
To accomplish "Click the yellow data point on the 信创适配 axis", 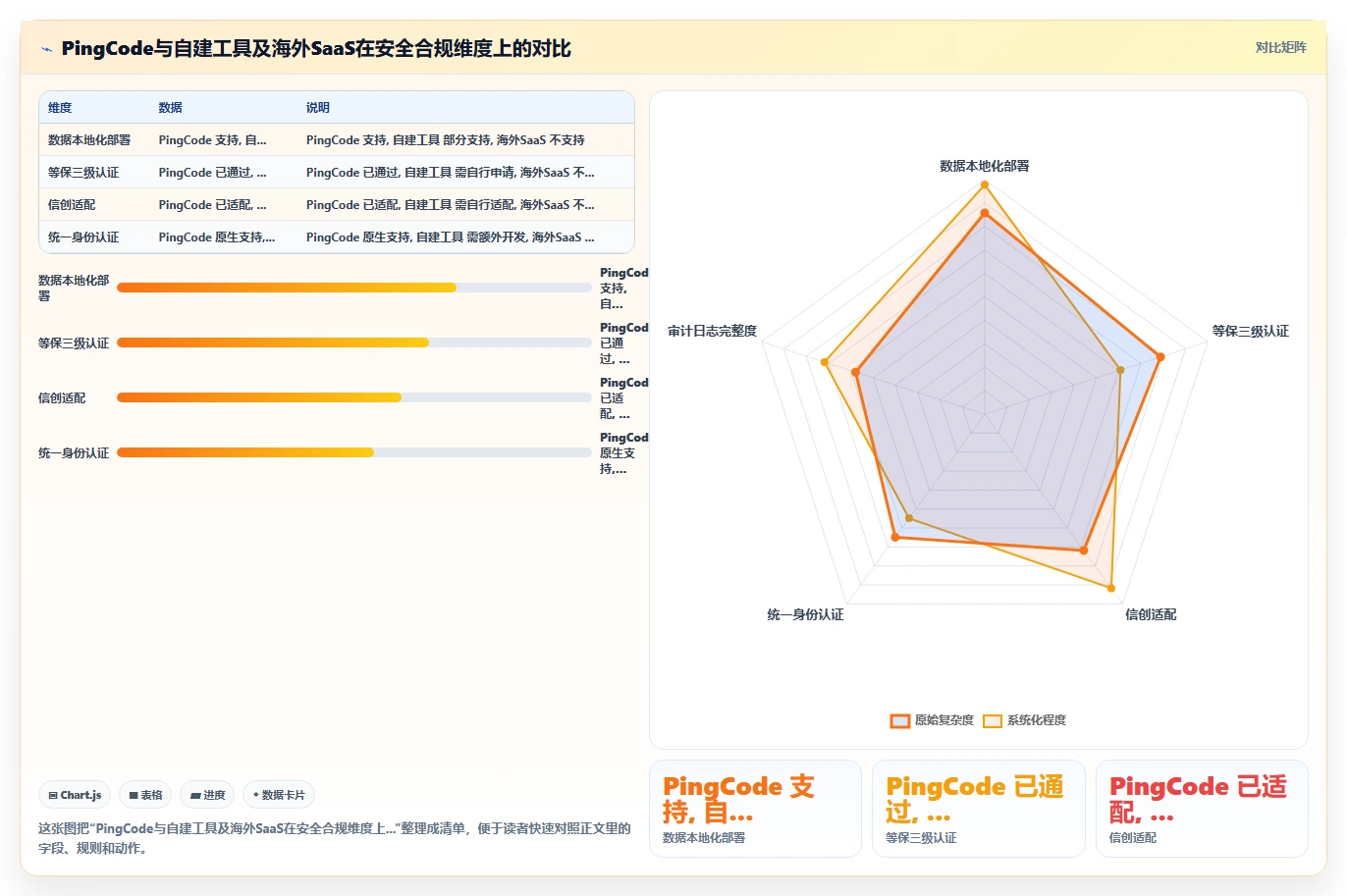I will coord(1111,588).
